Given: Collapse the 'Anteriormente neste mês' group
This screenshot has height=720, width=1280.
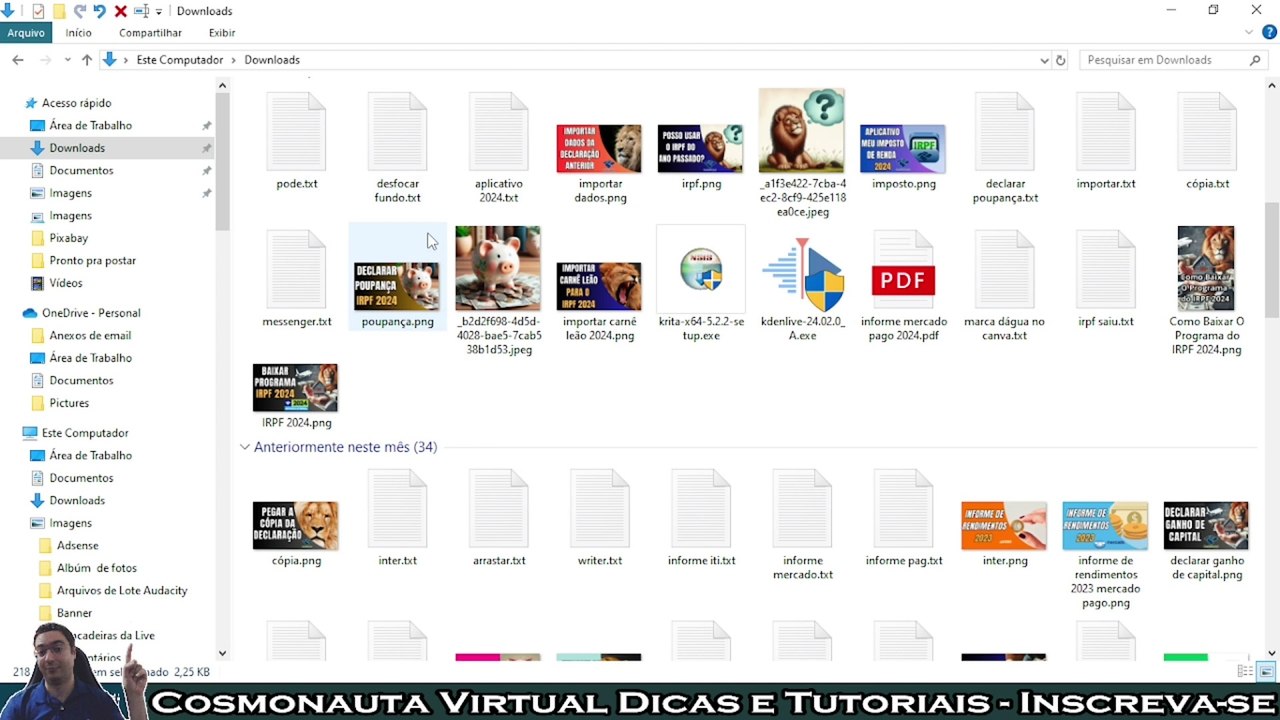Looking at the screenshot, I should click(245, 447).
